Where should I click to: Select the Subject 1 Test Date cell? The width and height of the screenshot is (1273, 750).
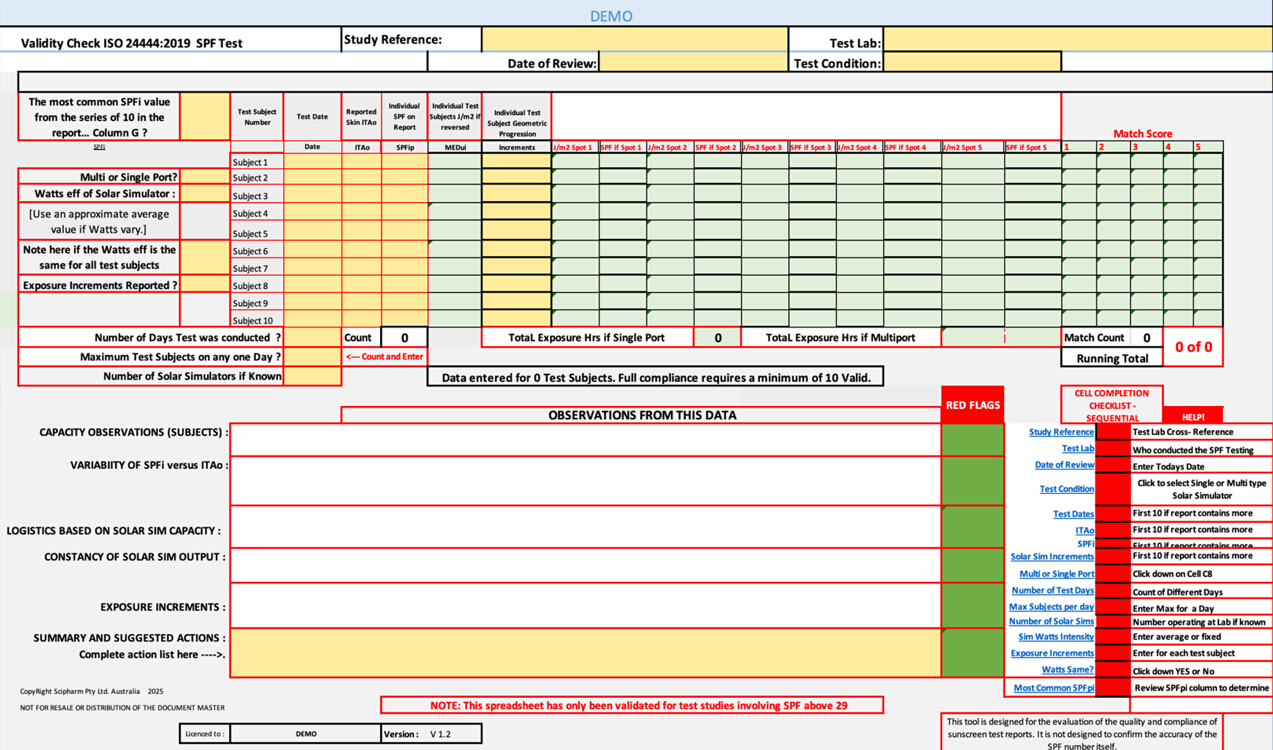pos(312,161)
